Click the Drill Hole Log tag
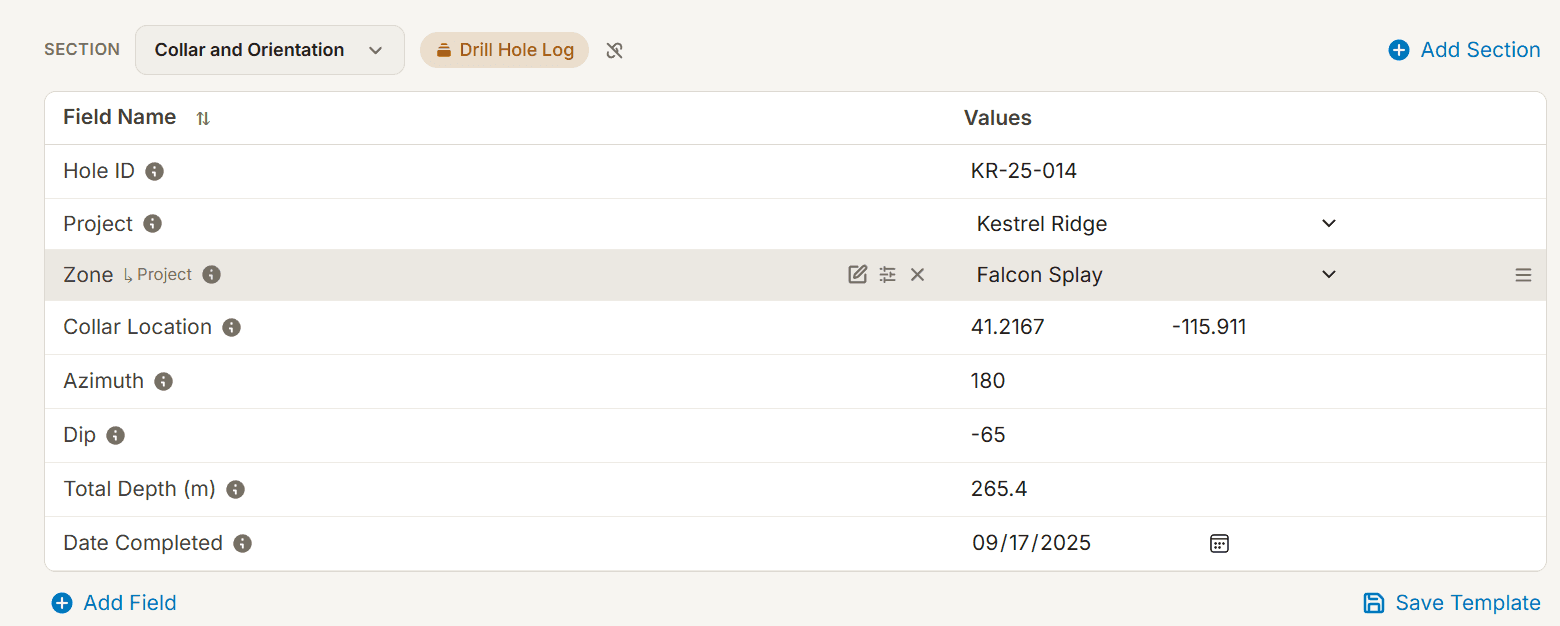 [504, 50]
